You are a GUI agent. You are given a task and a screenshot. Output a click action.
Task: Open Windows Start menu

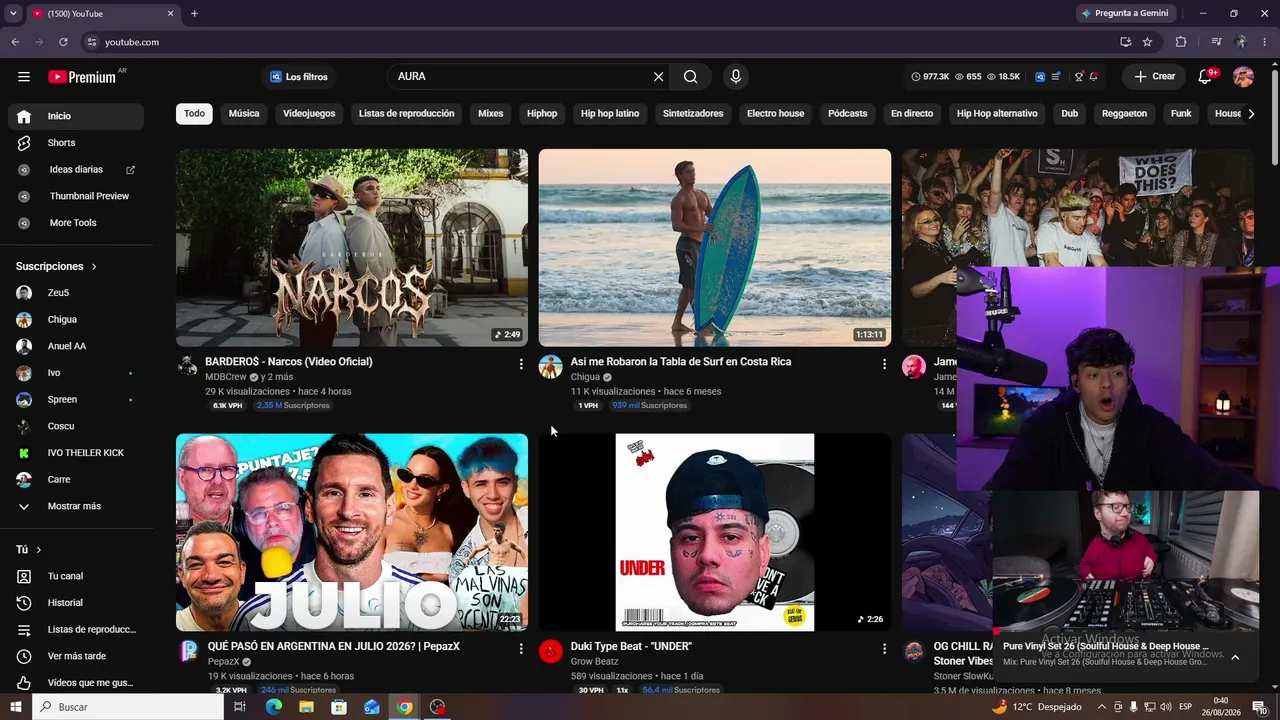[x=16, y=707]
